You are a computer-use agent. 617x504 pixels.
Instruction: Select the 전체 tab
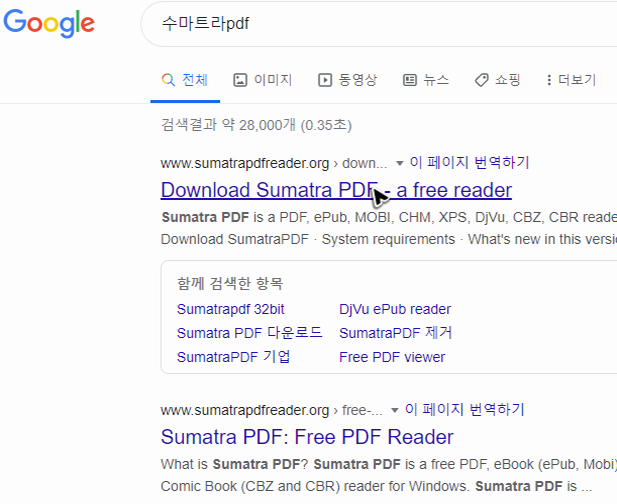pyautogui.click(x=185, y=80)
